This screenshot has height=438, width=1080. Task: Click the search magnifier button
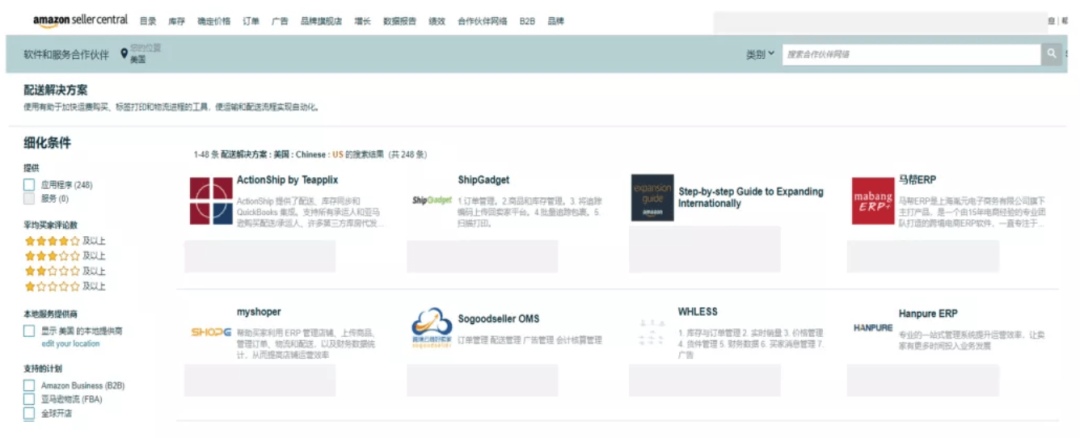coord(1051,54)
